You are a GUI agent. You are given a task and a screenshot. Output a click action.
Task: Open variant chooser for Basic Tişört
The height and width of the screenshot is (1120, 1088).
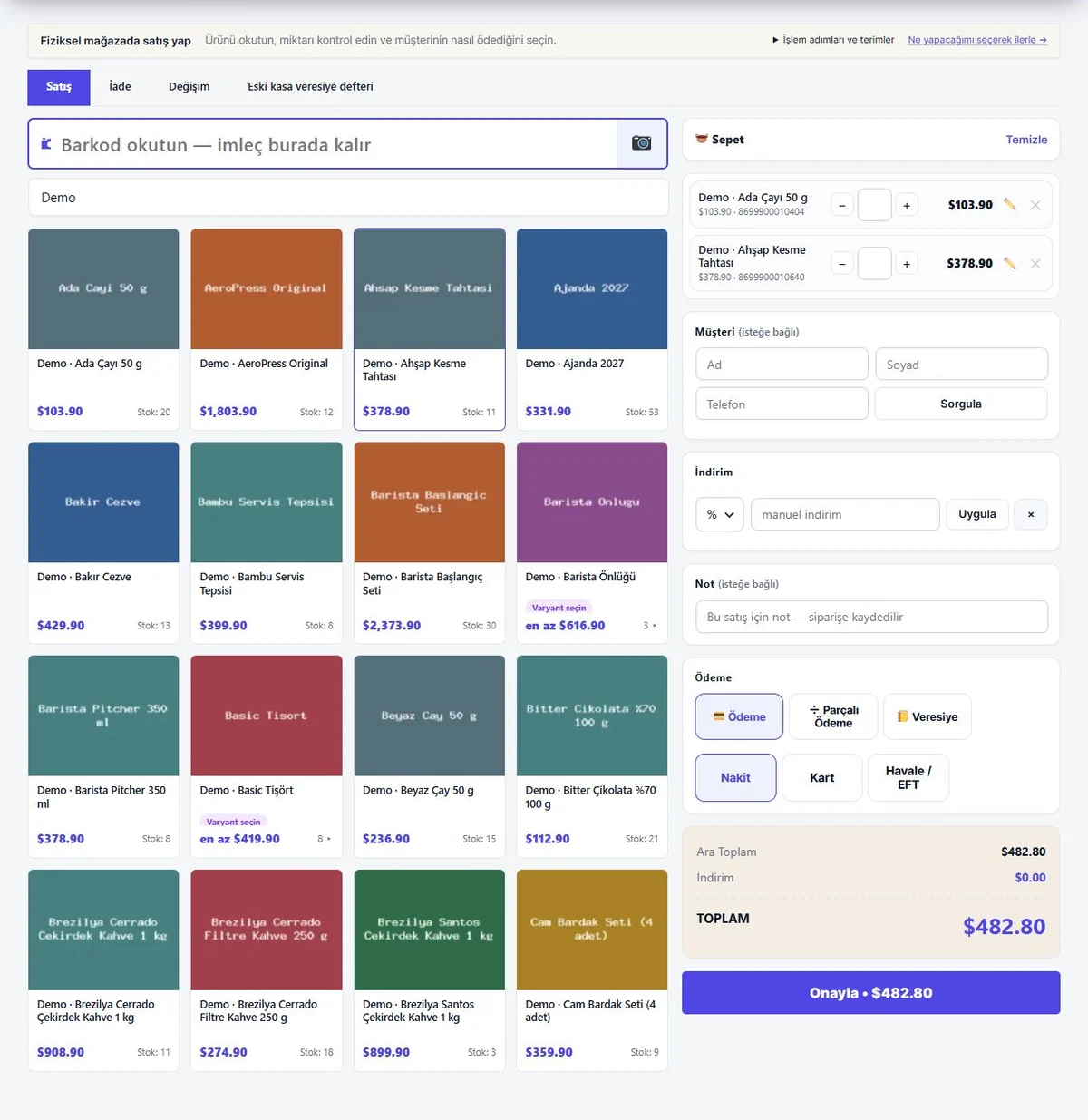[x=324, y=839]
